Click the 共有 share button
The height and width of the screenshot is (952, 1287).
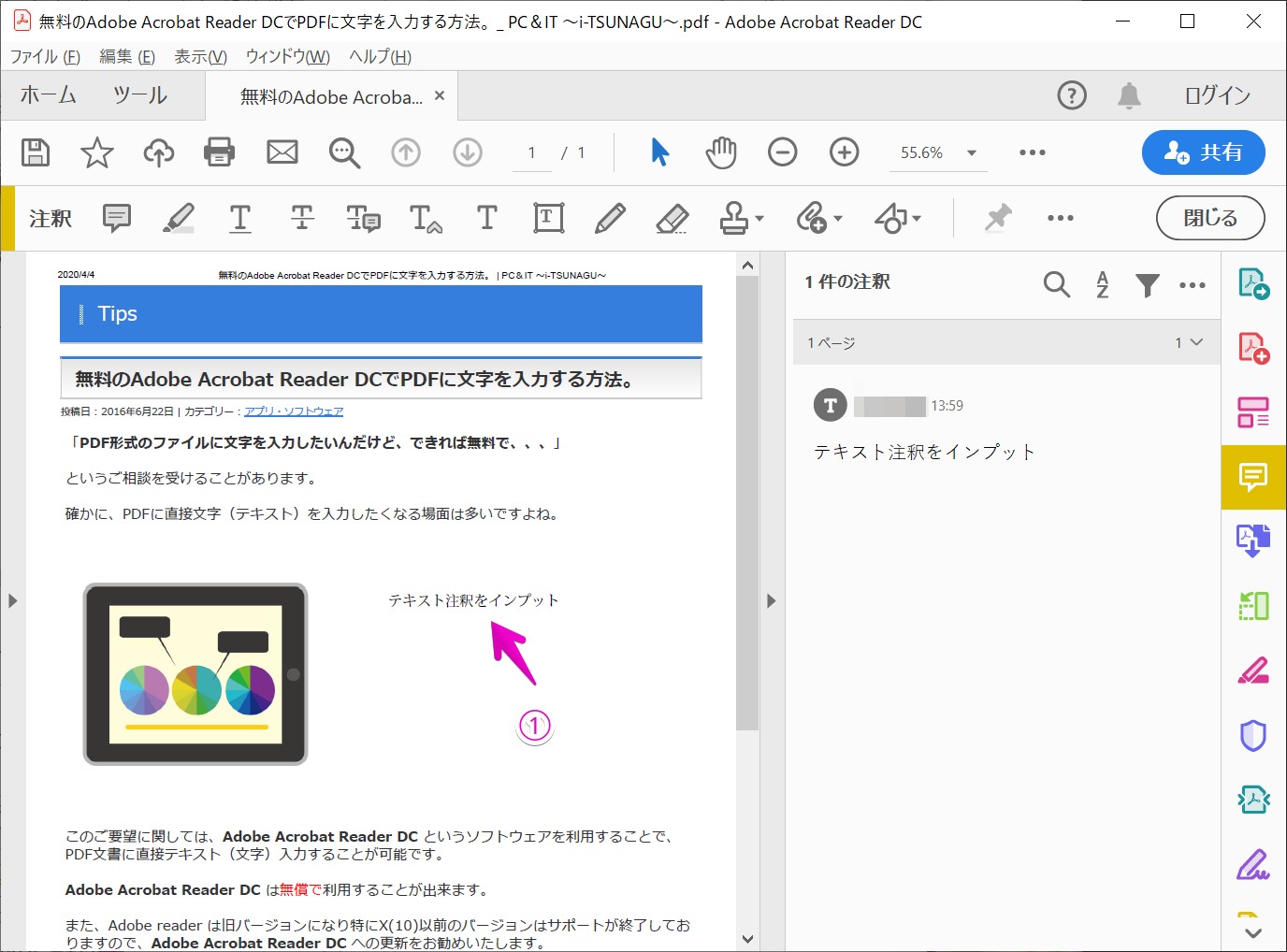[1203, 152]
